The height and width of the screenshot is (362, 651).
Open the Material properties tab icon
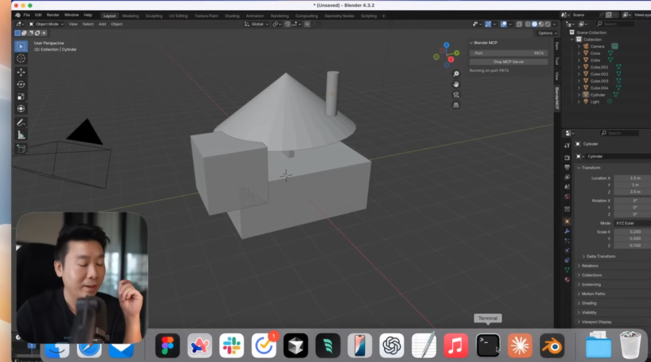(567, 279)
